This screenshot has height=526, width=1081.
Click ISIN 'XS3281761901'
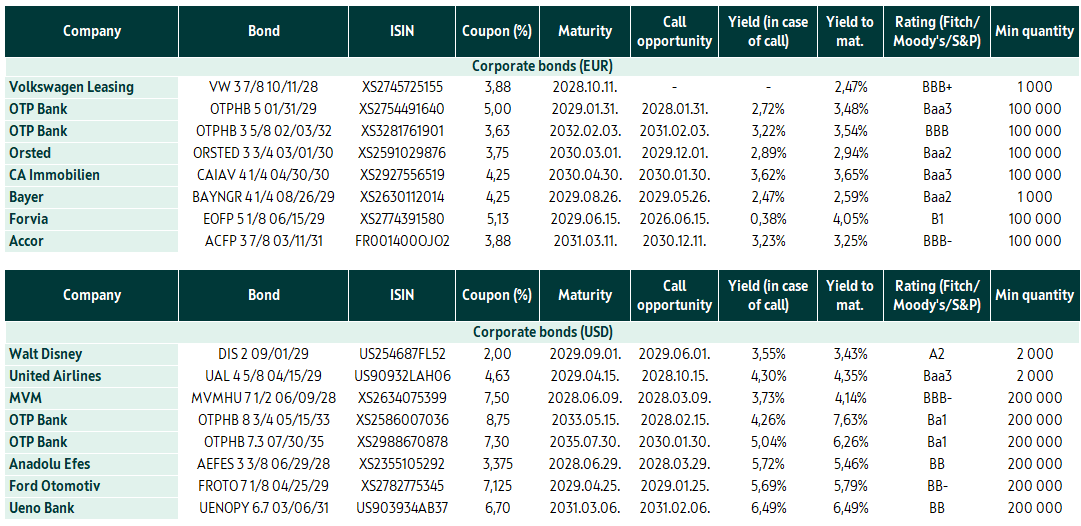tap(401, 131)
